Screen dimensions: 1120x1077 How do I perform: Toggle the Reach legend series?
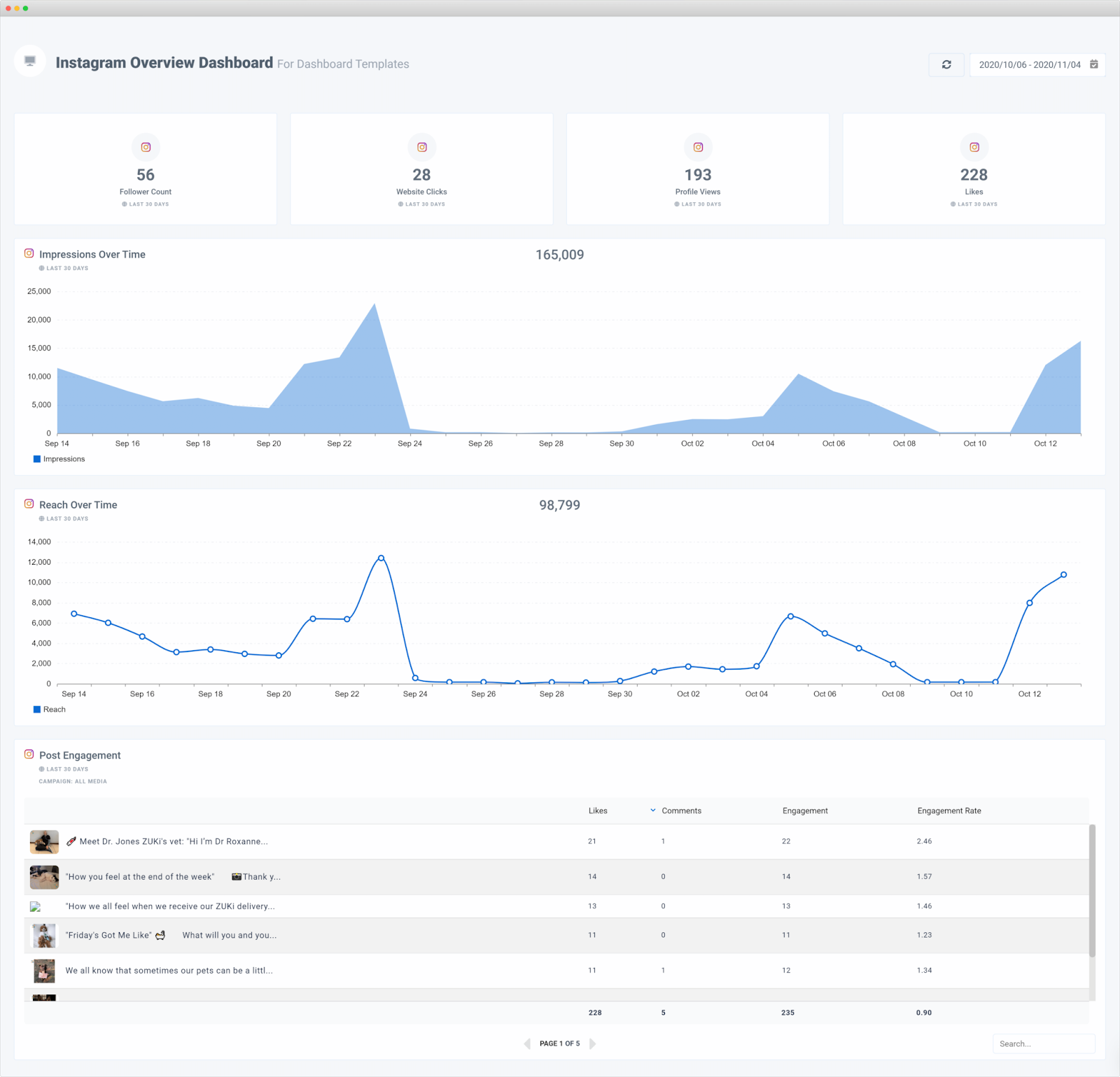coord(50,710)
